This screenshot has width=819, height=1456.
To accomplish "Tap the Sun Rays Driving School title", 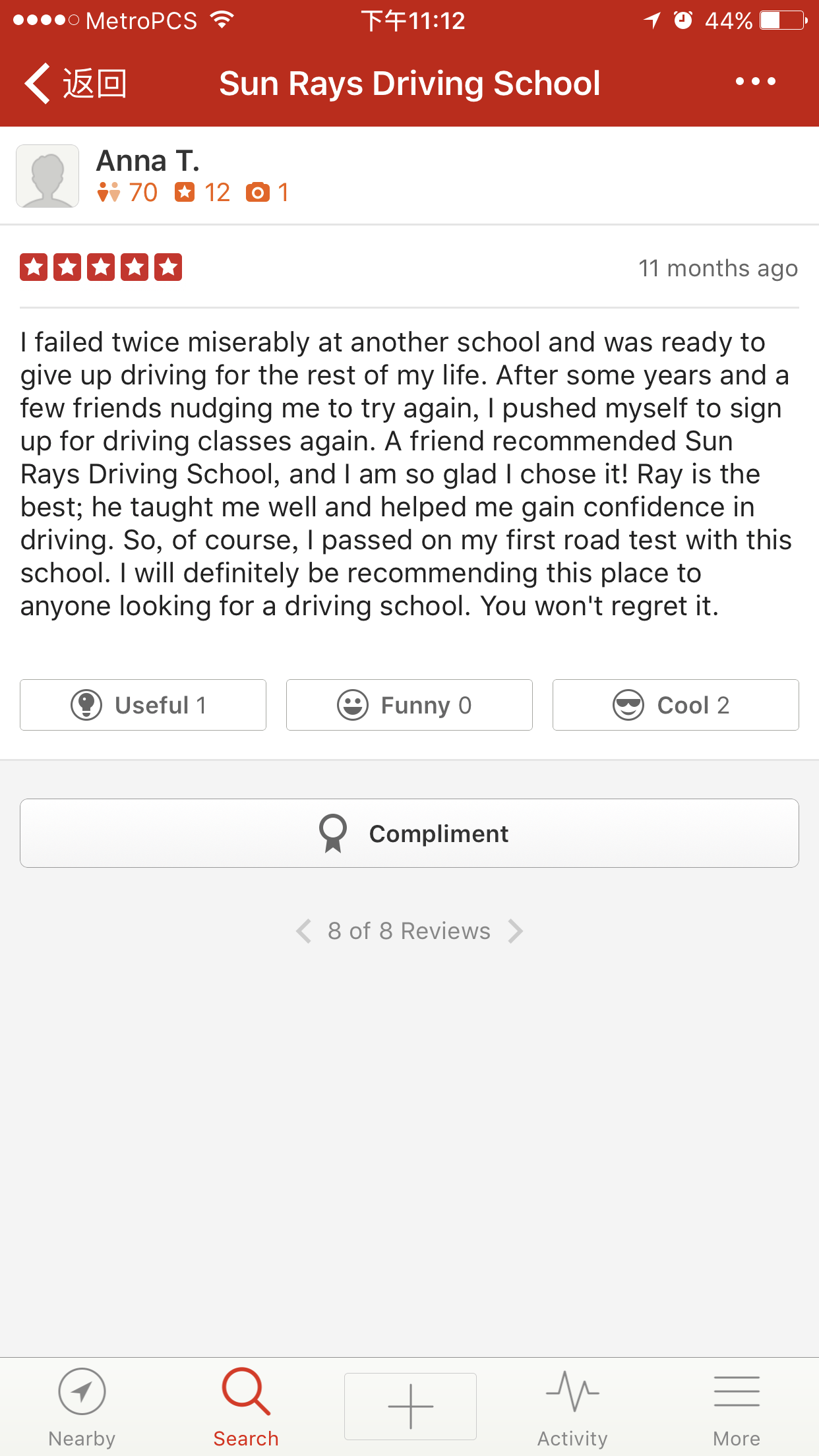I will pyautogui.click(x=409, y=84).
